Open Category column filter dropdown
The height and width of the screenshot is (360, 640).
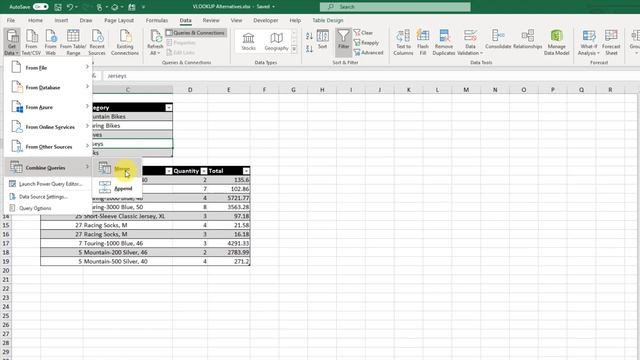pos(169,107)
